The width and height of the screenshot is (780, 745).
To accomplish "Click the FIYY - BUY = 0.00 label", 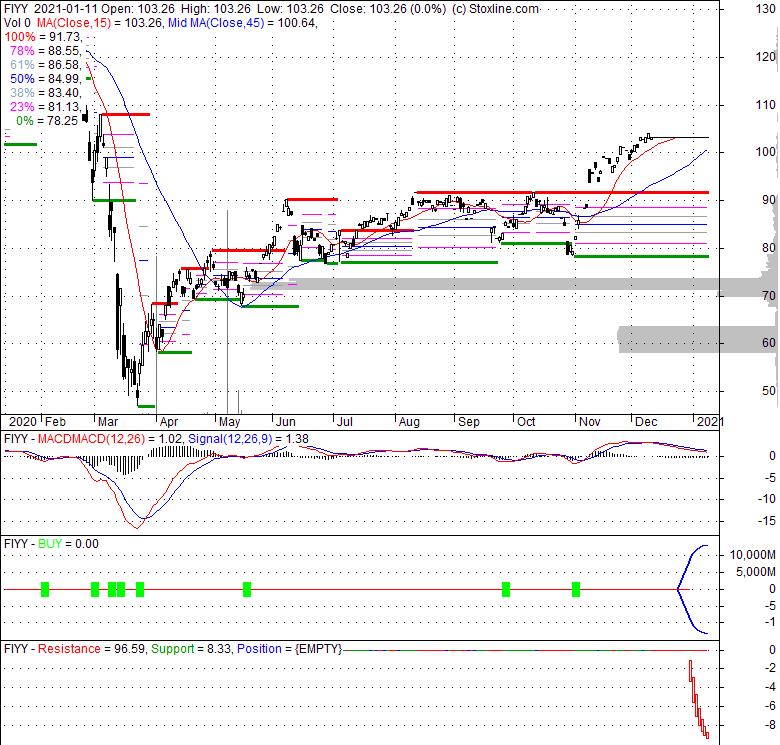I will click(x=51, y=544).
